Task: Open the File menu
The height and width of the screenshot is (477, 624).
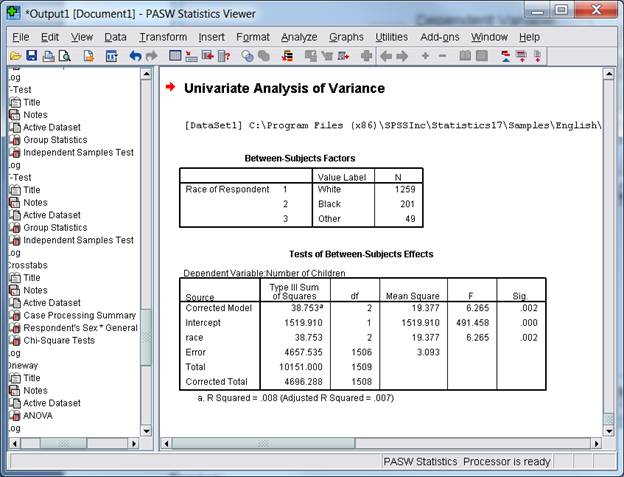Action: point(21,37)
